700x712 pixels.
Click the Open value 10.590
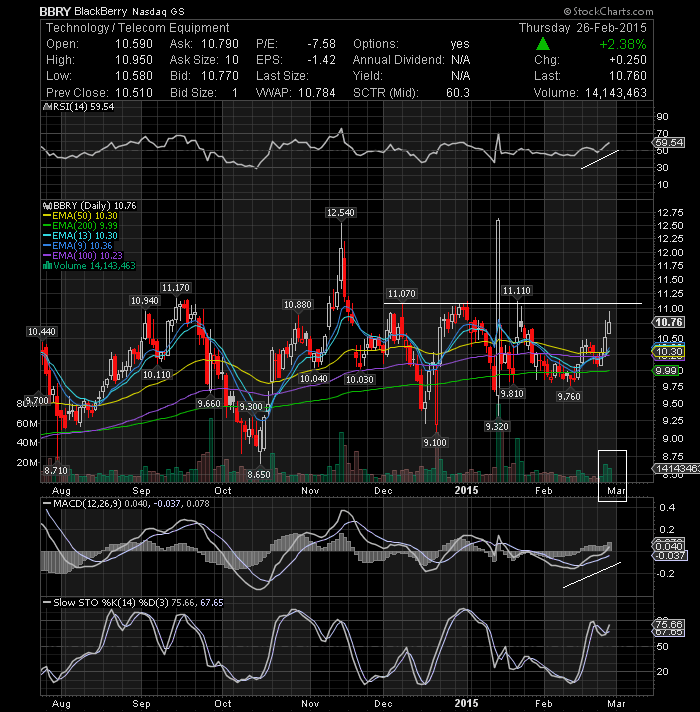click(x=133, y=44)
